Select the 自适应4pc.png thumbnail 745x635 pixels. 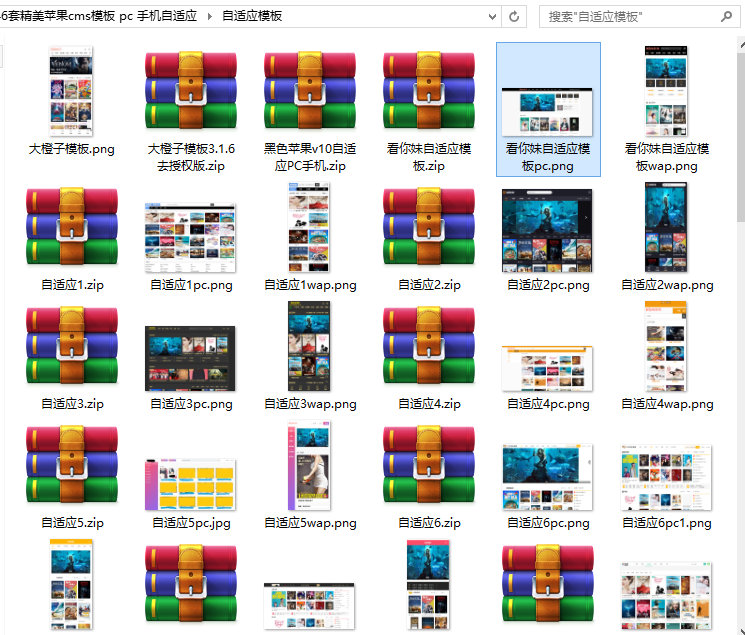click(x=547, y=368)
